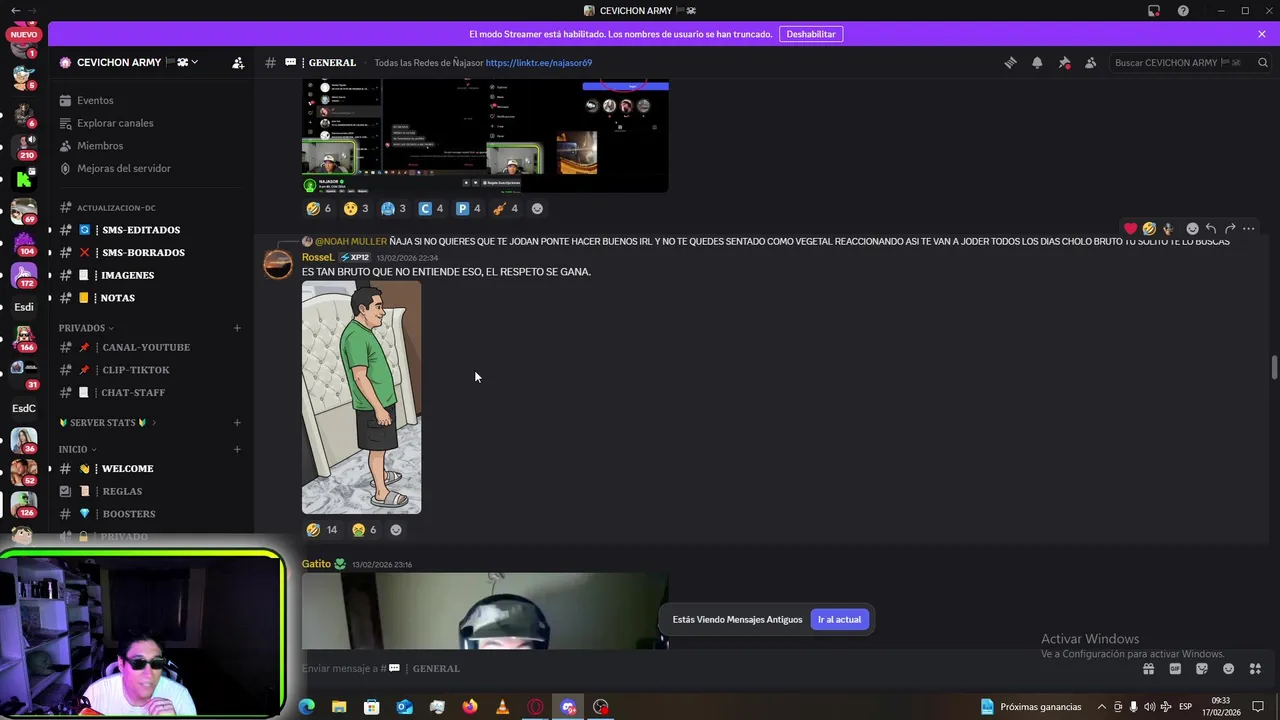Screen dimensions: 1280x720
Task: Open more options on hovered message
Action: (1248, 229)
